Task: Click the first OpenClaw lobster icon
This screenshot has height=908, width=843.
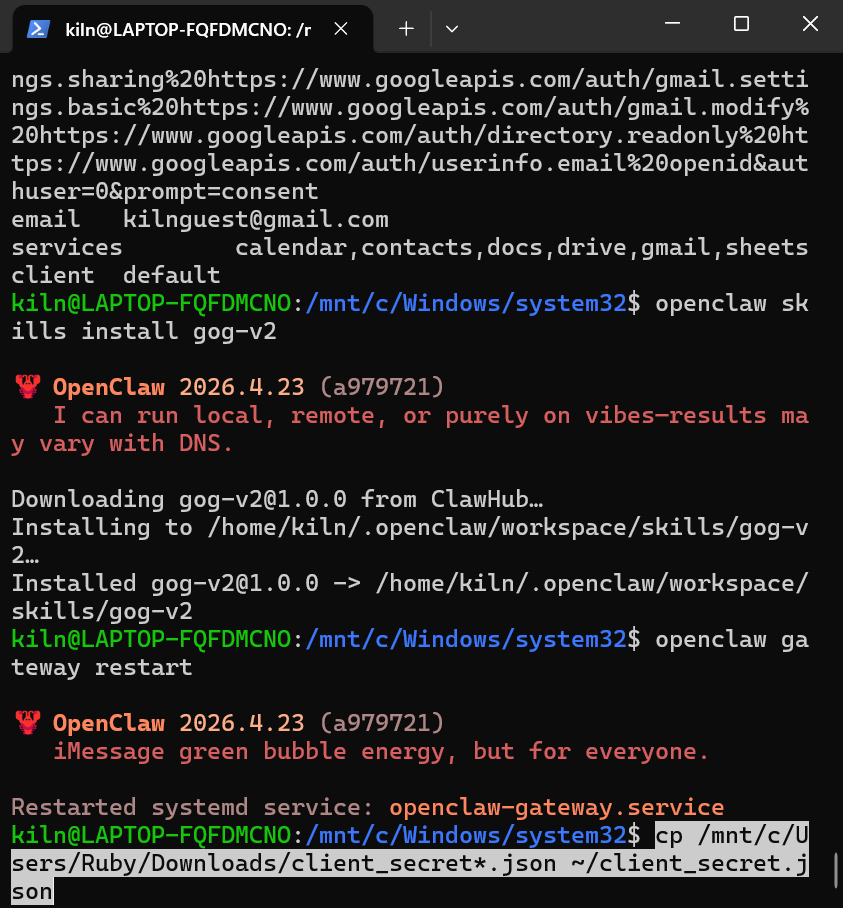Action: (28, 386)
